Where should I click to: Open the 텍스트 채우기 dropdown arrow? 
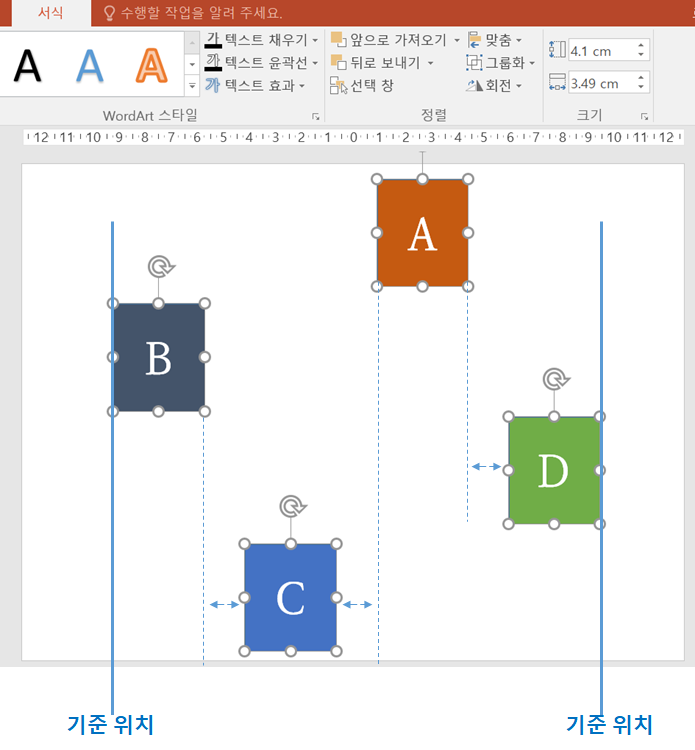coord(315,40)
